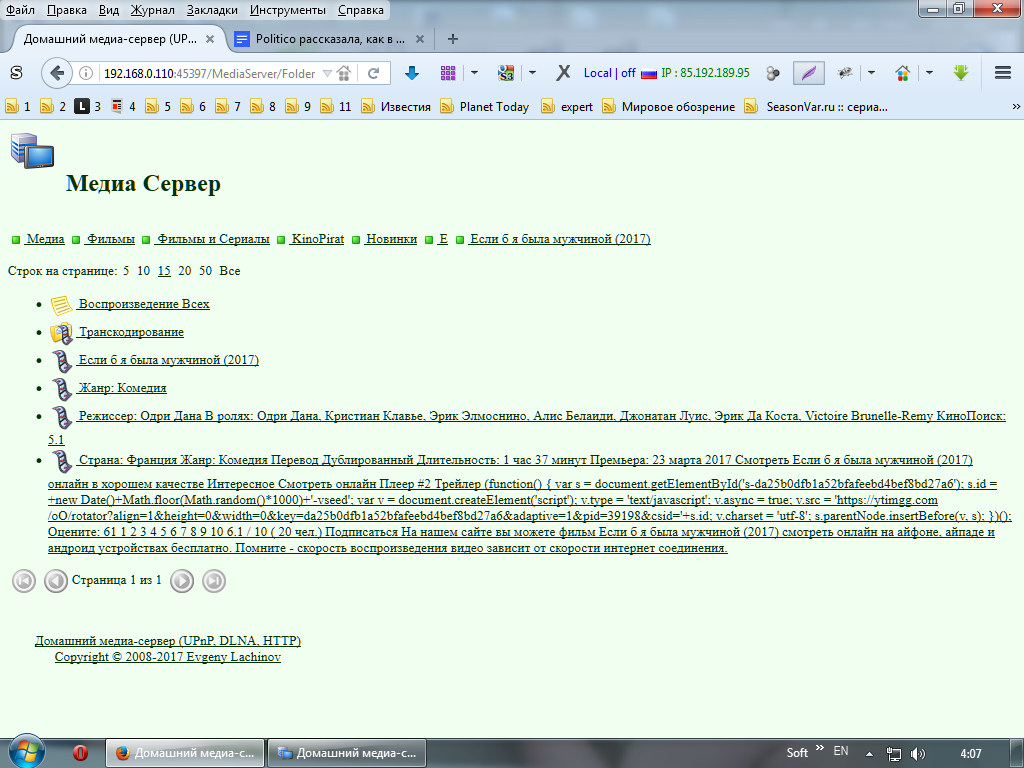Image resolution: width=1024 pixels, height=768 pixels.
Task: Launch Opera from the taskbar
Action: (x=81, y=752)
